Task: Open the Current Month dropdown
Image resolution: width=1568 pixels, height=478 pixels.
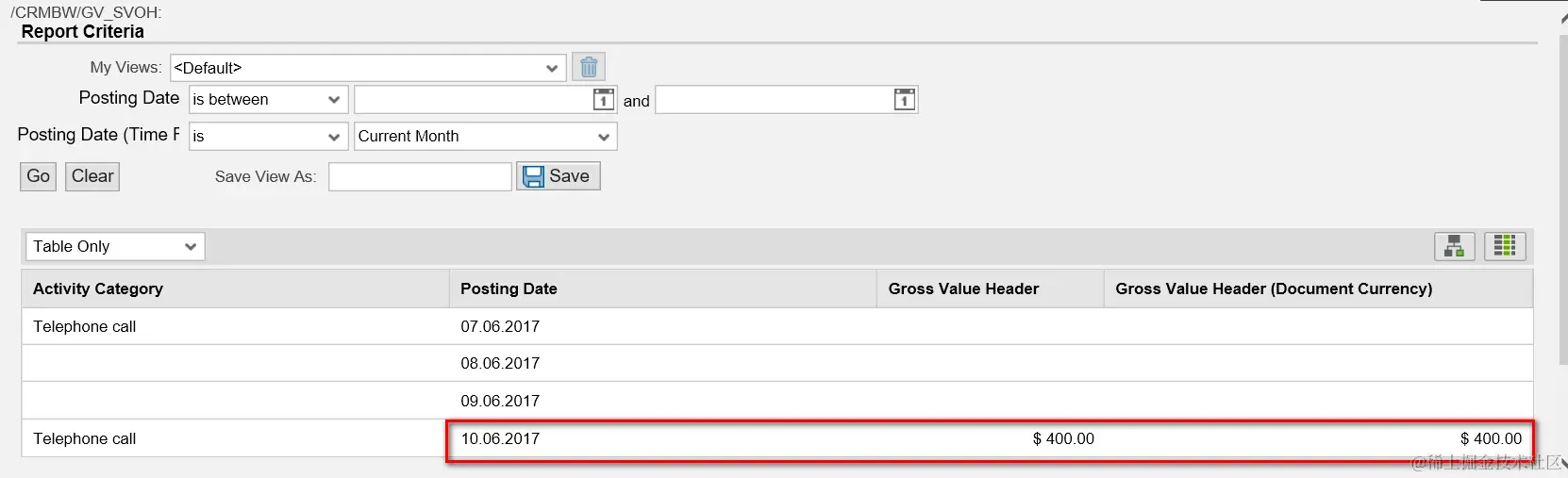Action: [x=485, y=136]
